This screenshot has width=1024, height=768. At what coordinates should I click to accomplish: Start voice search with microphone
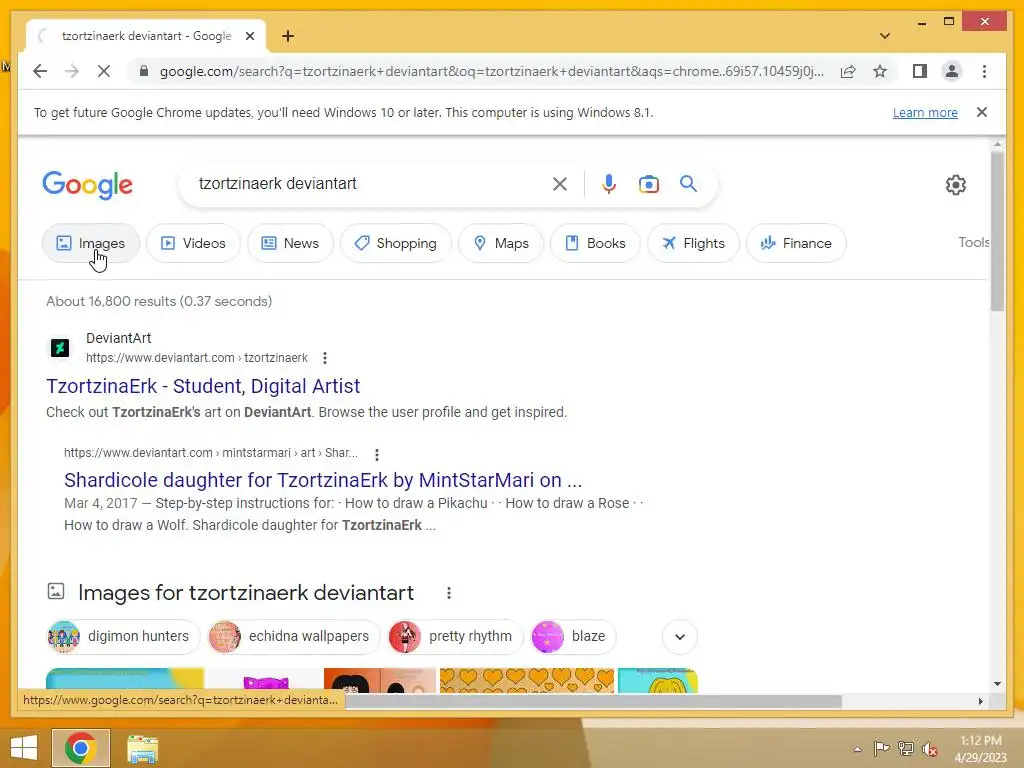[x=609, y=184]
